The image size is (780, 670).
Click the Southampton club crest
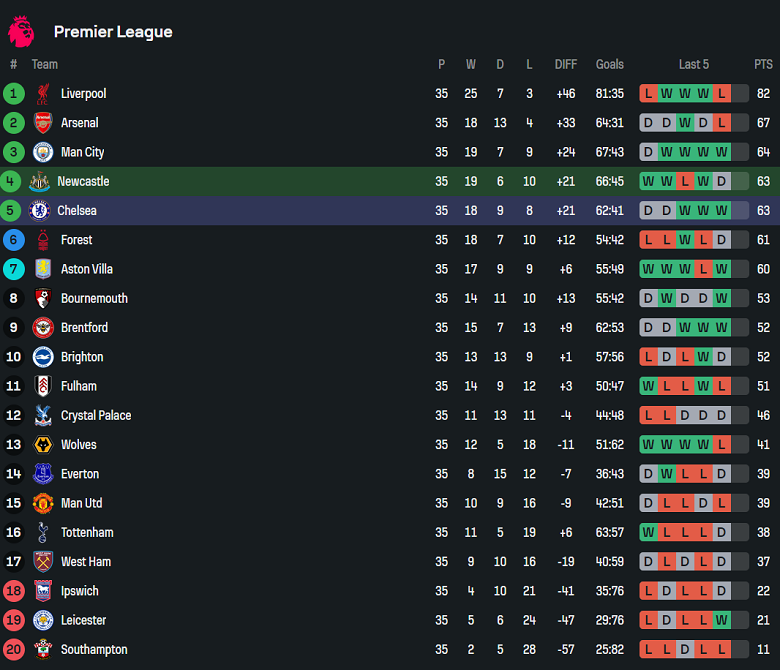click(x=43, y=649)
